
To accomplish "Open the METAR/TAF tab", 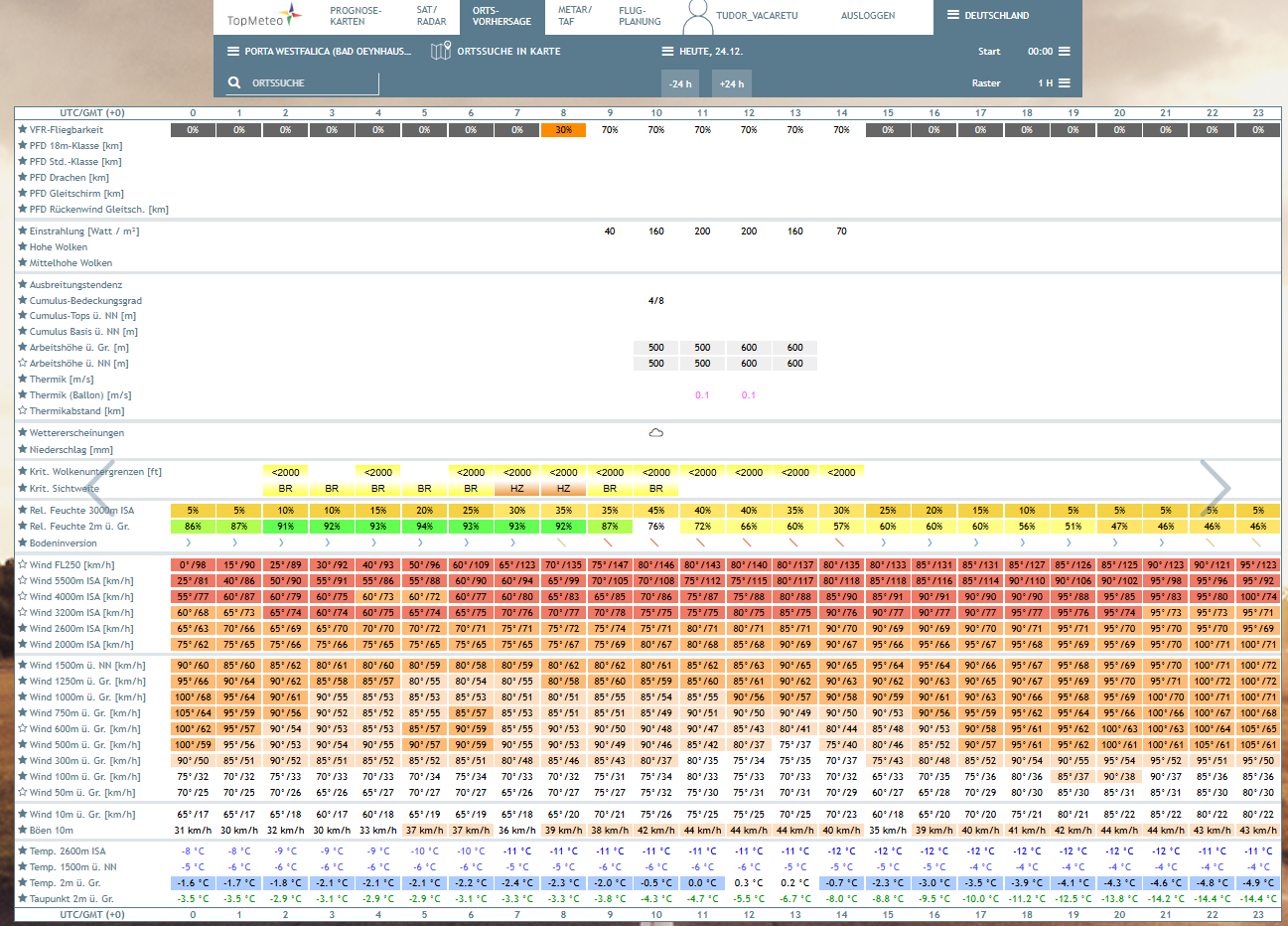I will (x=574, y=16).
